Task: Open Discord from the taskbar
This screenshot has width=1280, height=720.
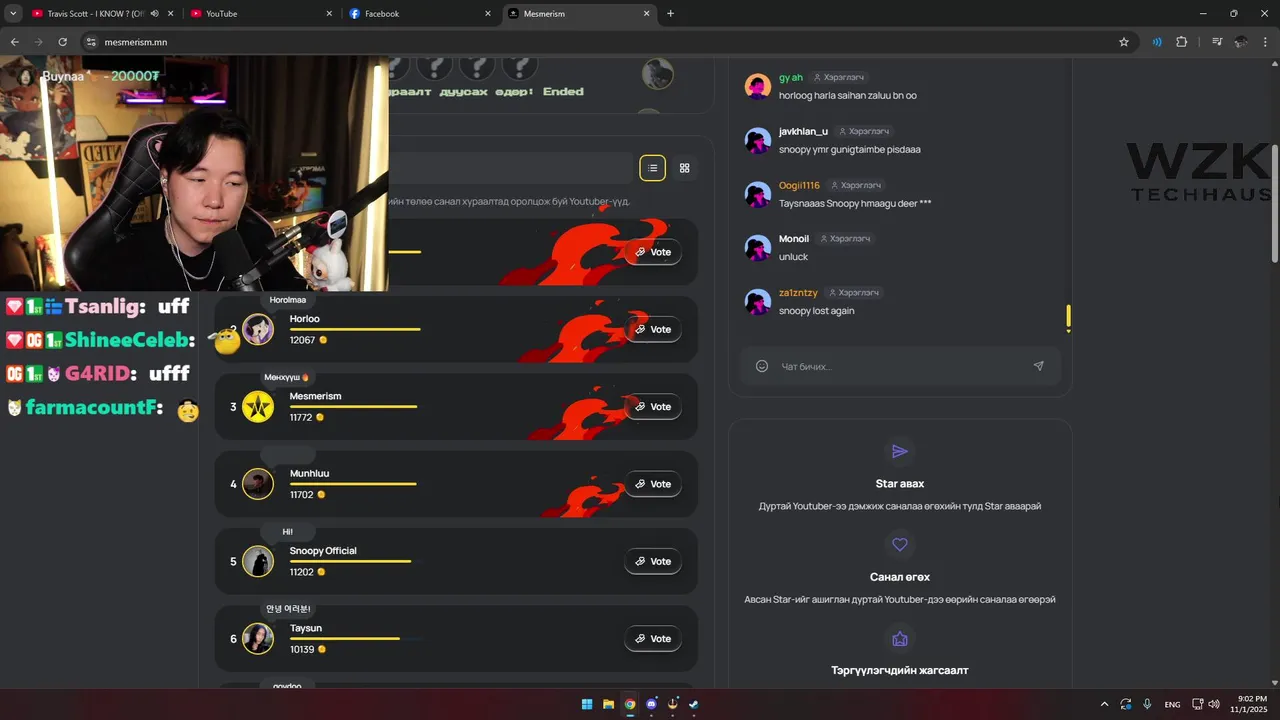Action: pos(652,704)
